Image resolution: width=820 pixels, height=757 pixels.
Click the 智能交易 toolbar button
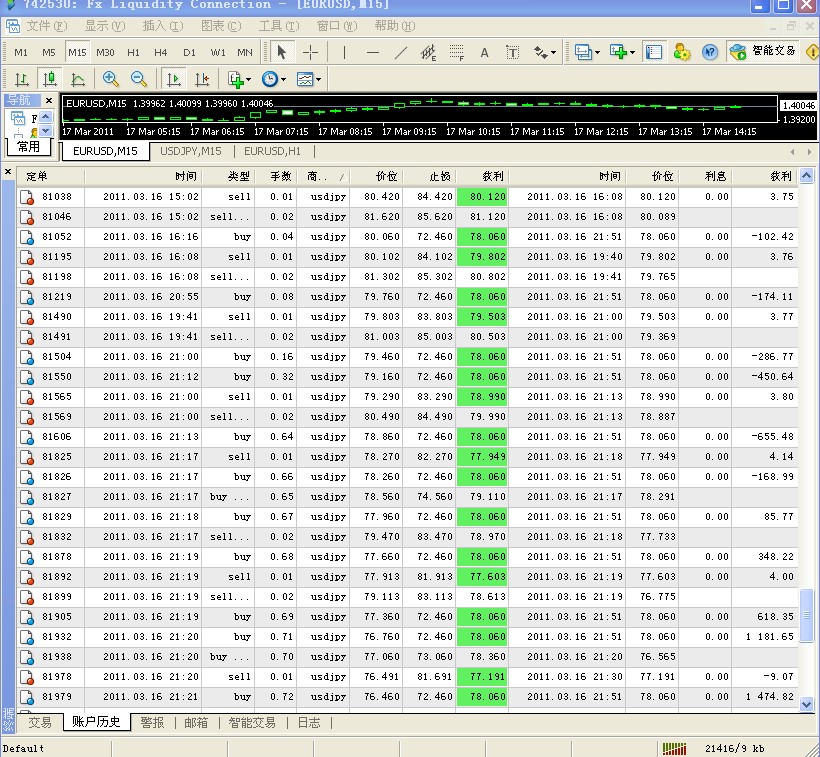(765, 52)
